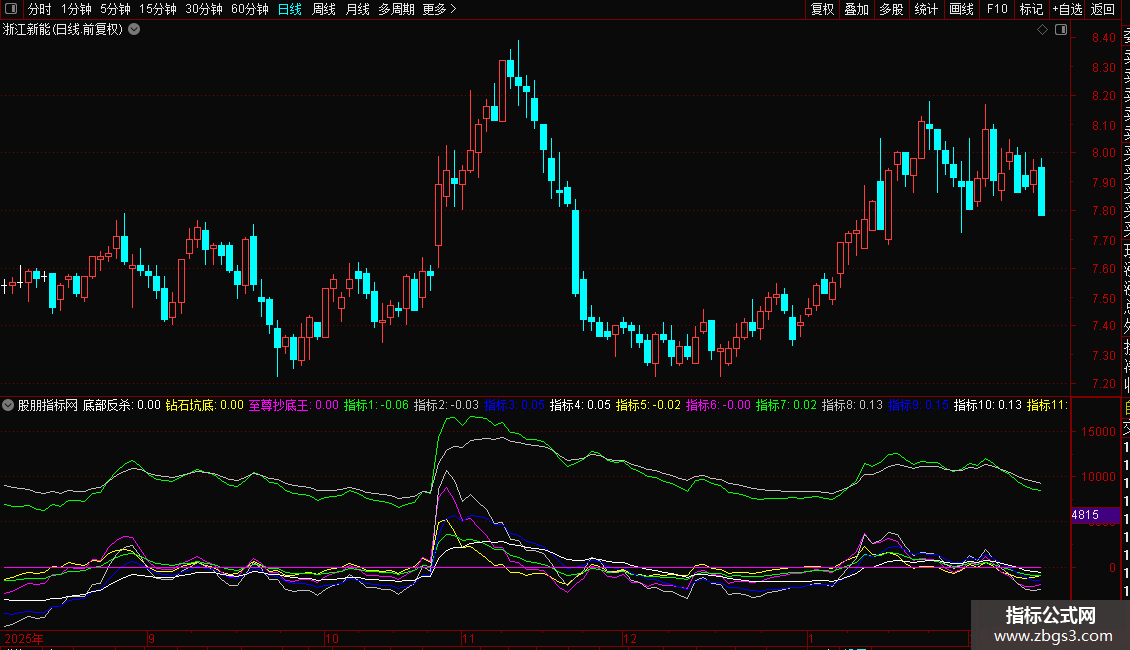Toggle the 复权 price adjustment option
The width and height of the screenshot is (1130, 650).
tap(822, 10)
